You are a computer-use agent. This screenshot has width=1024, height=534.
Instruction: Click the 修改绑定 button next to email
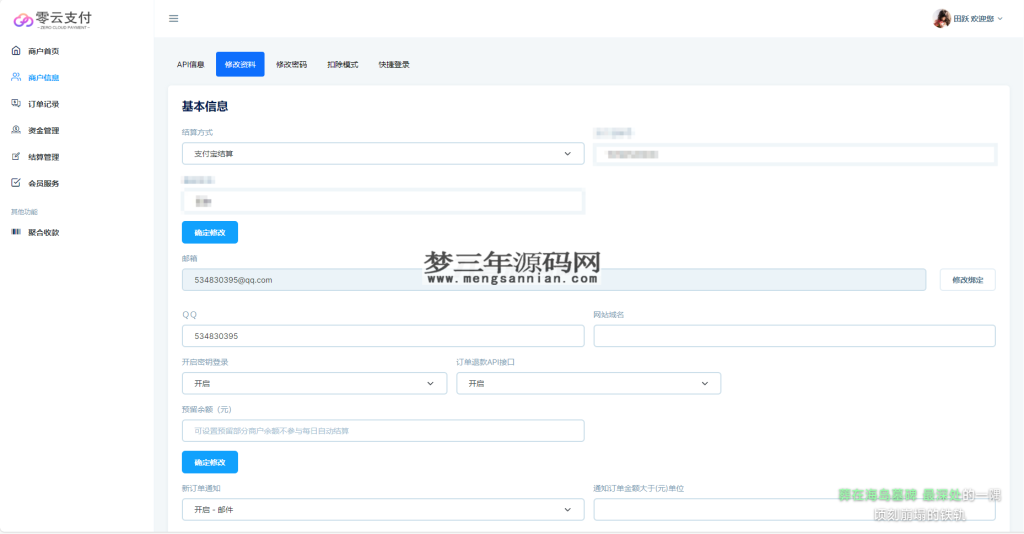(x=967, y=279)
